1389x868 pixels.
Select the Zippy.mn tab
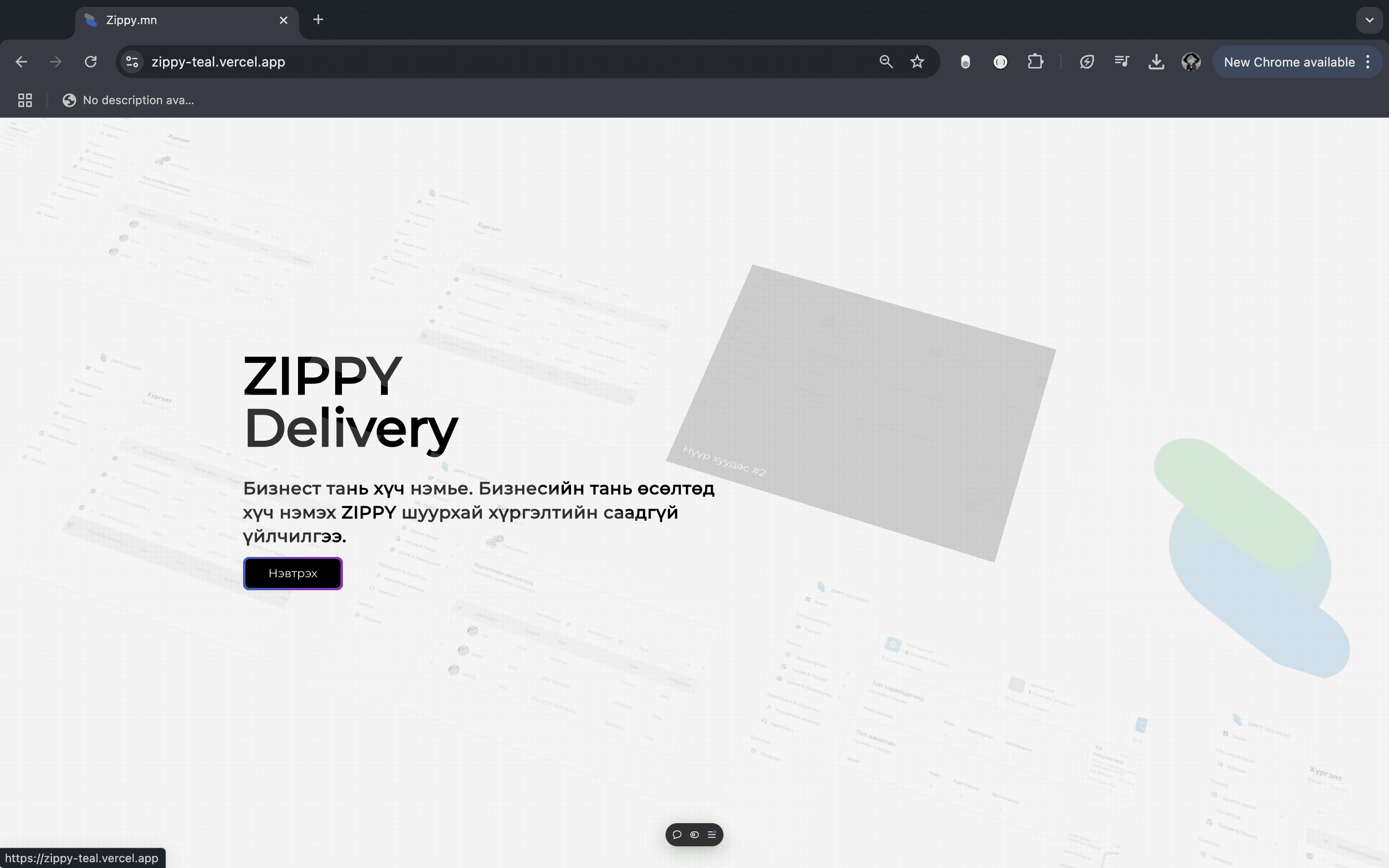click(187, 20)
